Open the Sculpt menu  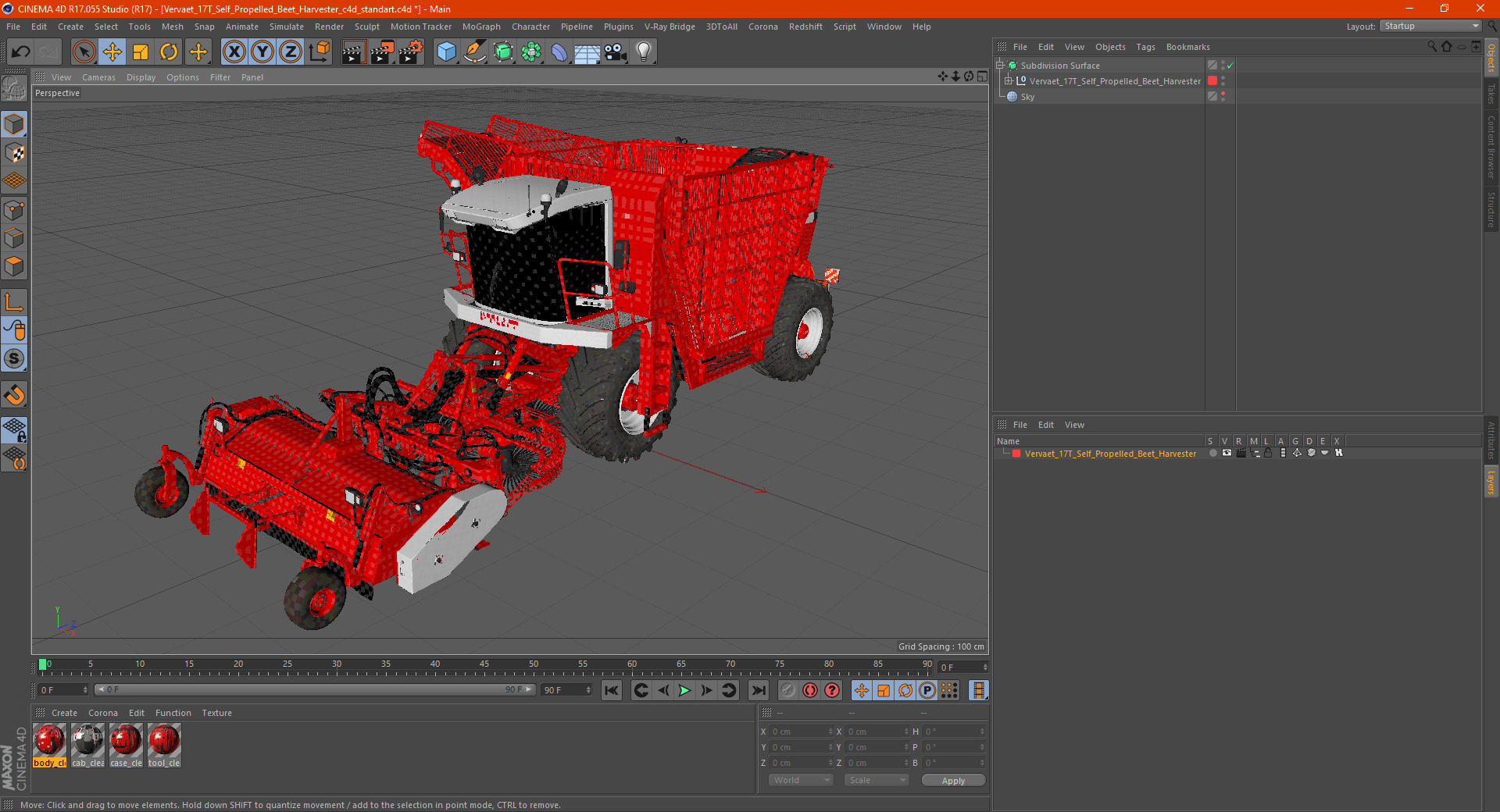[366, 27]
